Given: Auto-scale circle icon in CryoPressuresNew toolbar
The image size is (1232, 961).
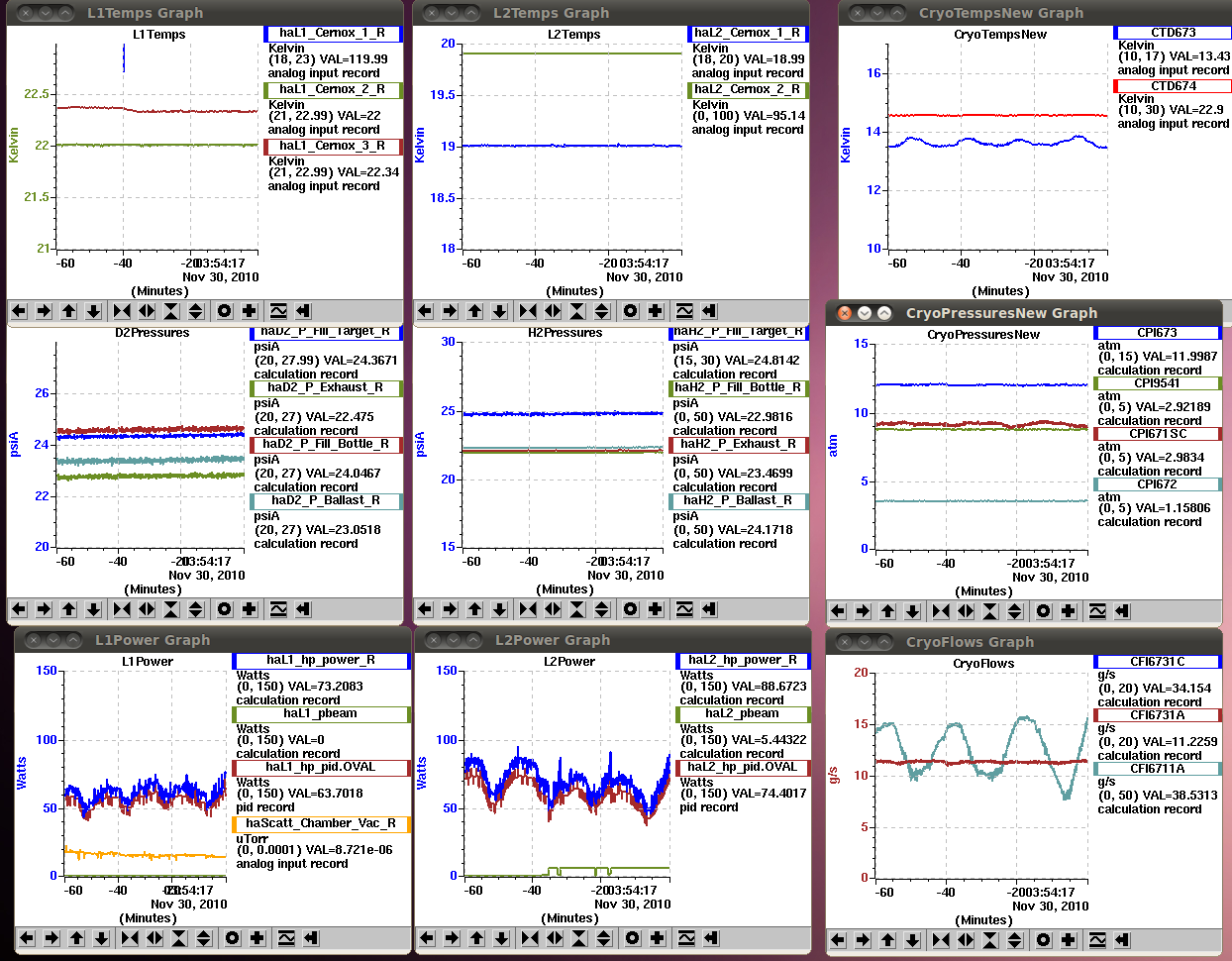Looking at the screenshot, I should click(x=1044, y=611).
